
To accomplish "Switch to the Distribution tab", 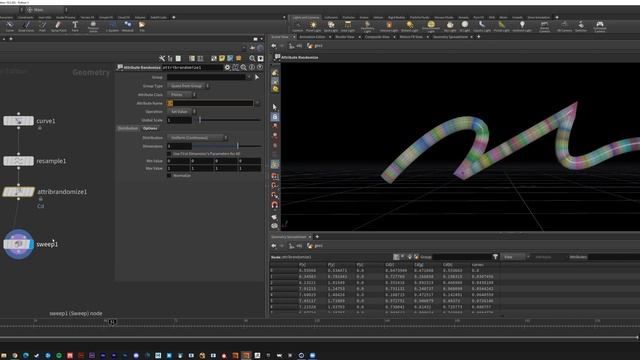I will (x=128, y=128).
